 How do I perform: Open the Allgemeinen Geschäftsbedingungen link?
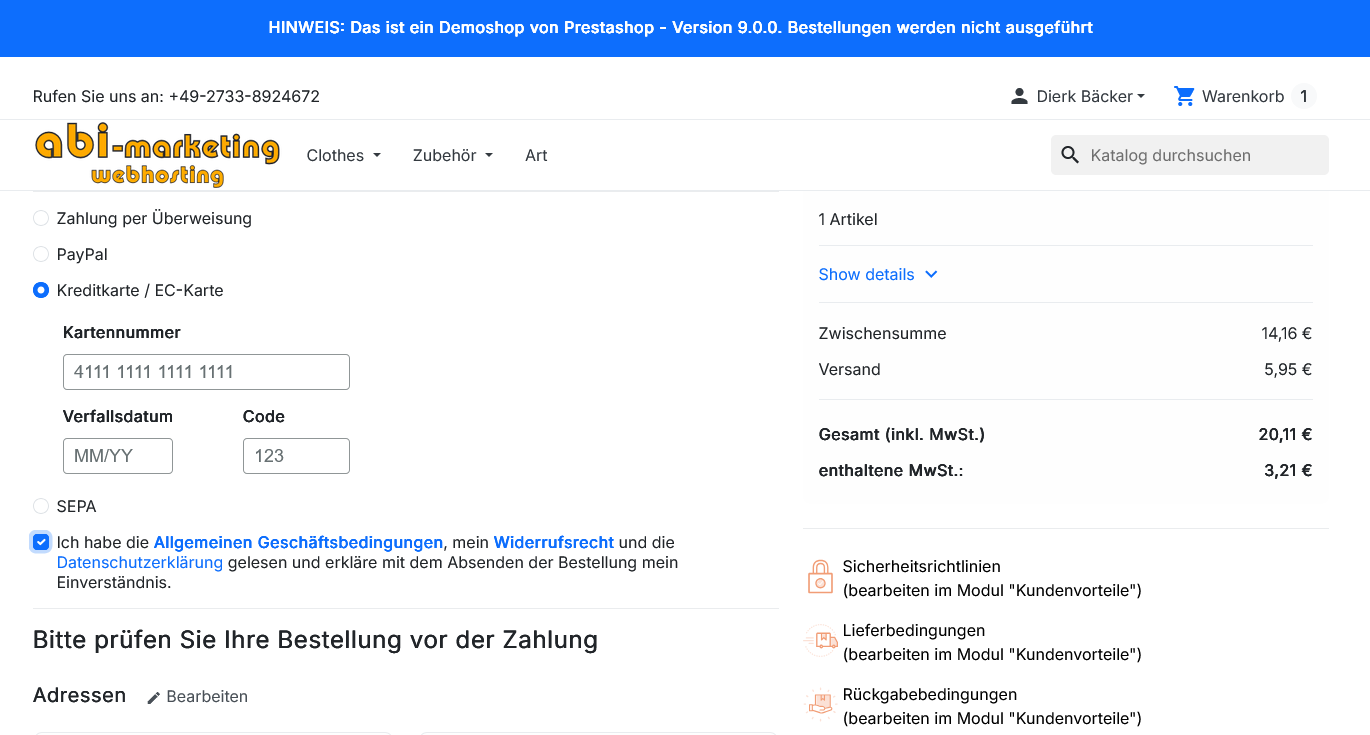point(298,542)
